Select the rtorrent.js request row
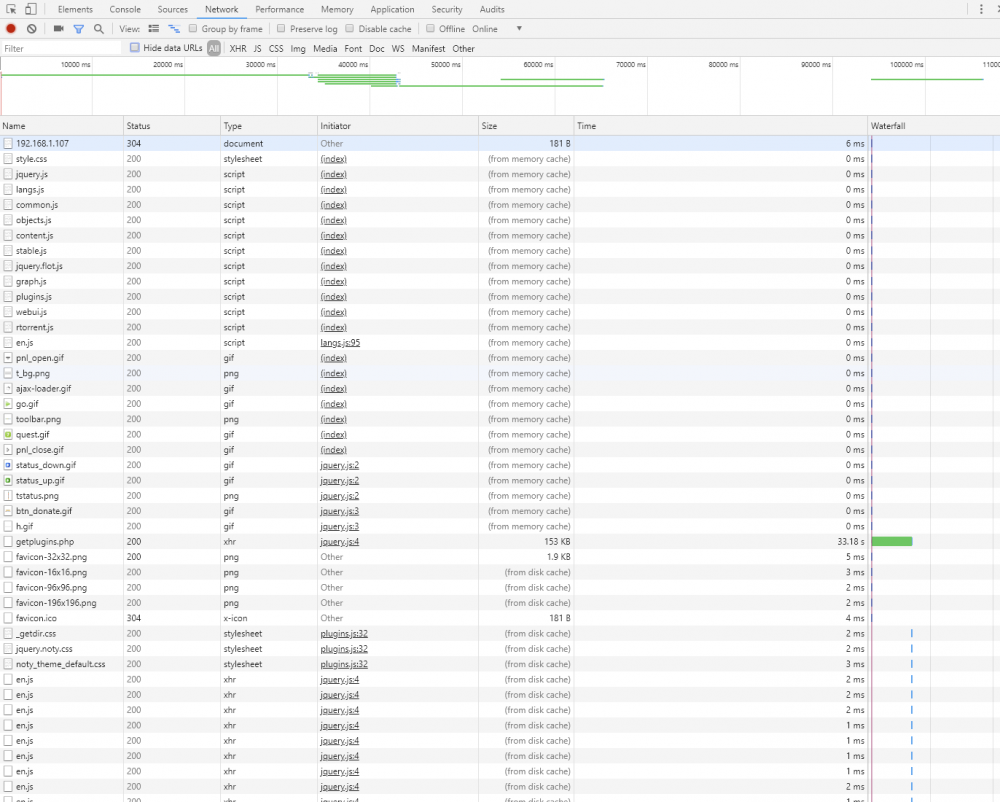 click(500, 328)
